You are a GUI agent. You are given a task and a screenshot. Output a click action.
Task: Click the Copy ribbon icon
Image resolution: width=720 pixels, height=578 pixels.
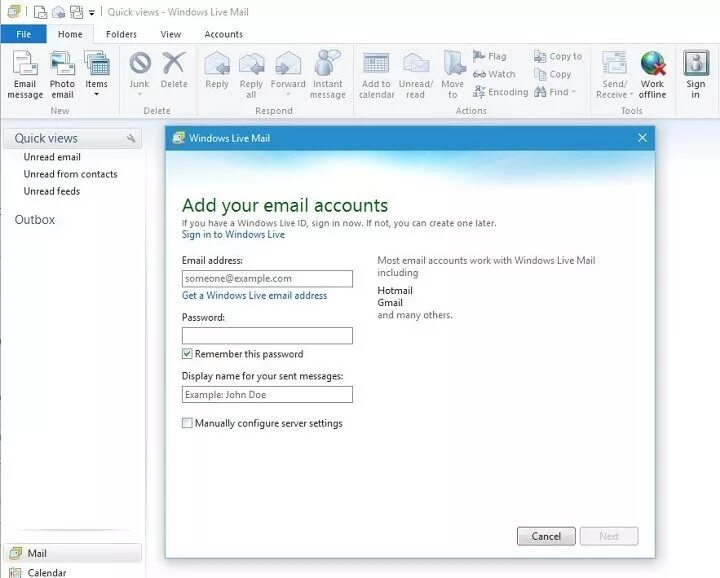540,74
